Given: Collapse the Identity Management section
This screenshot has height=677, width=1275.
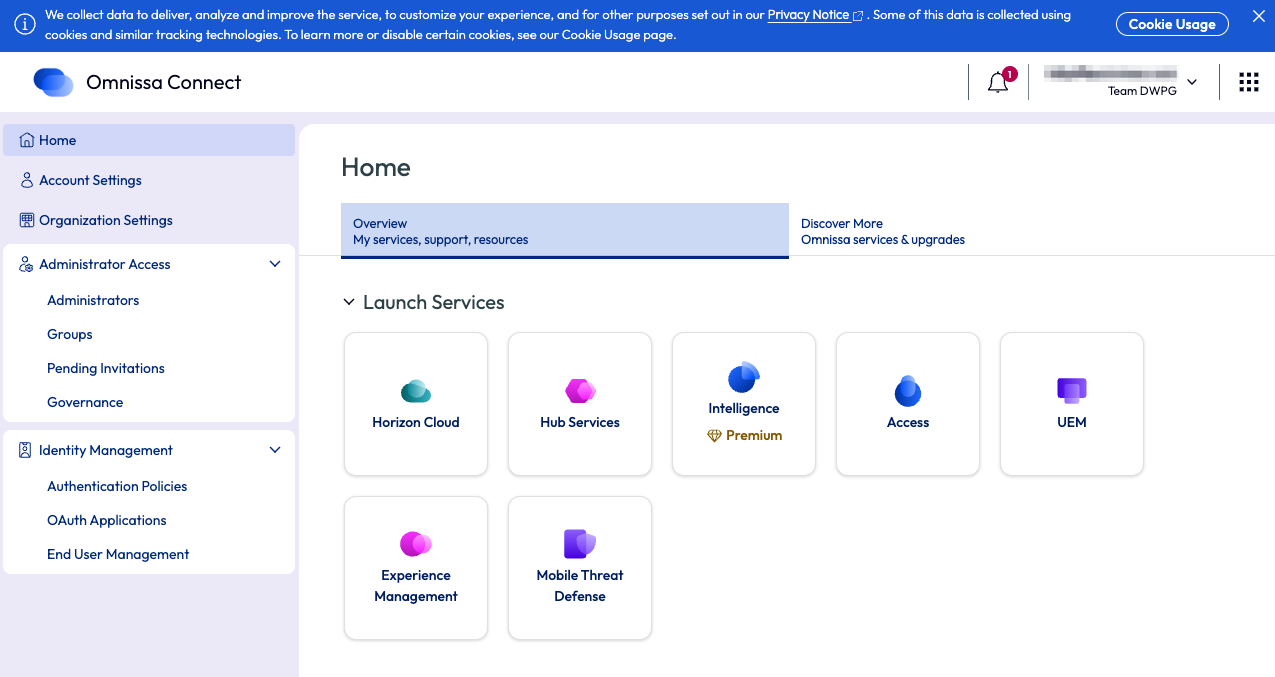Looking at the screenshot, I should [275, 450].
